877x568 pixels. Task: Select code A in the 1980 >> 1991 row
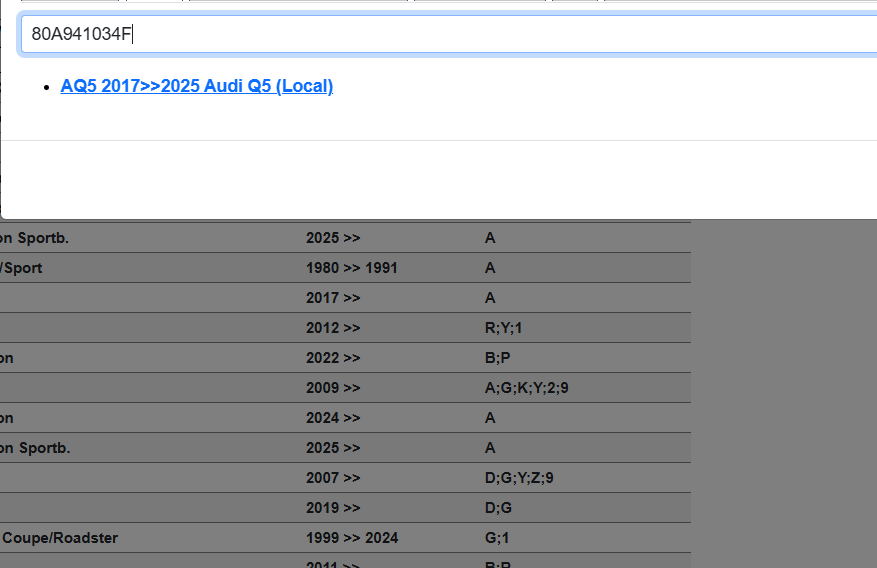(x=490, y=268)
